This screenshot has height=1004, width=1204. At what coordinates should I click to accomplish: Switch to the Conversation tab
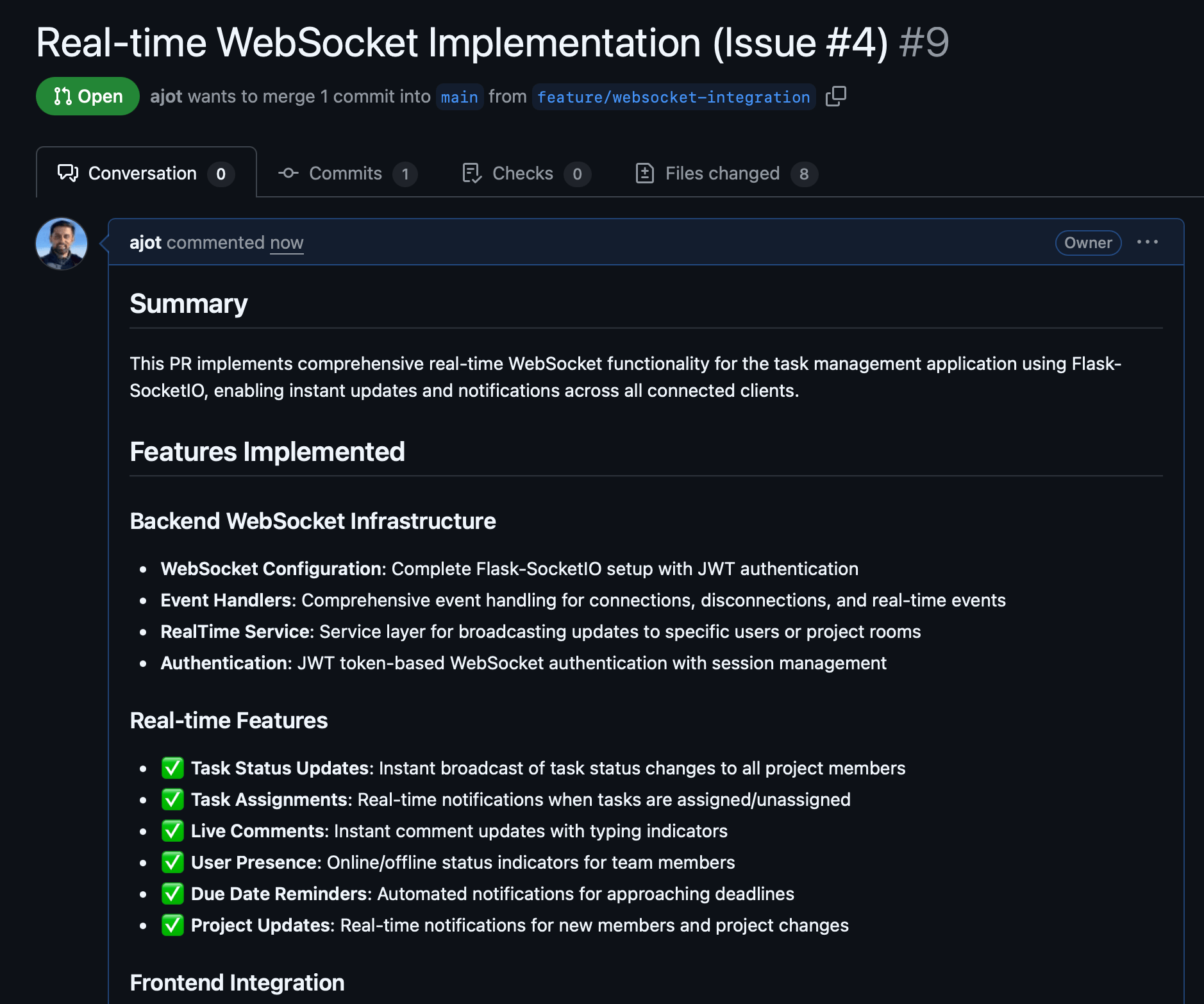(146, 173)
